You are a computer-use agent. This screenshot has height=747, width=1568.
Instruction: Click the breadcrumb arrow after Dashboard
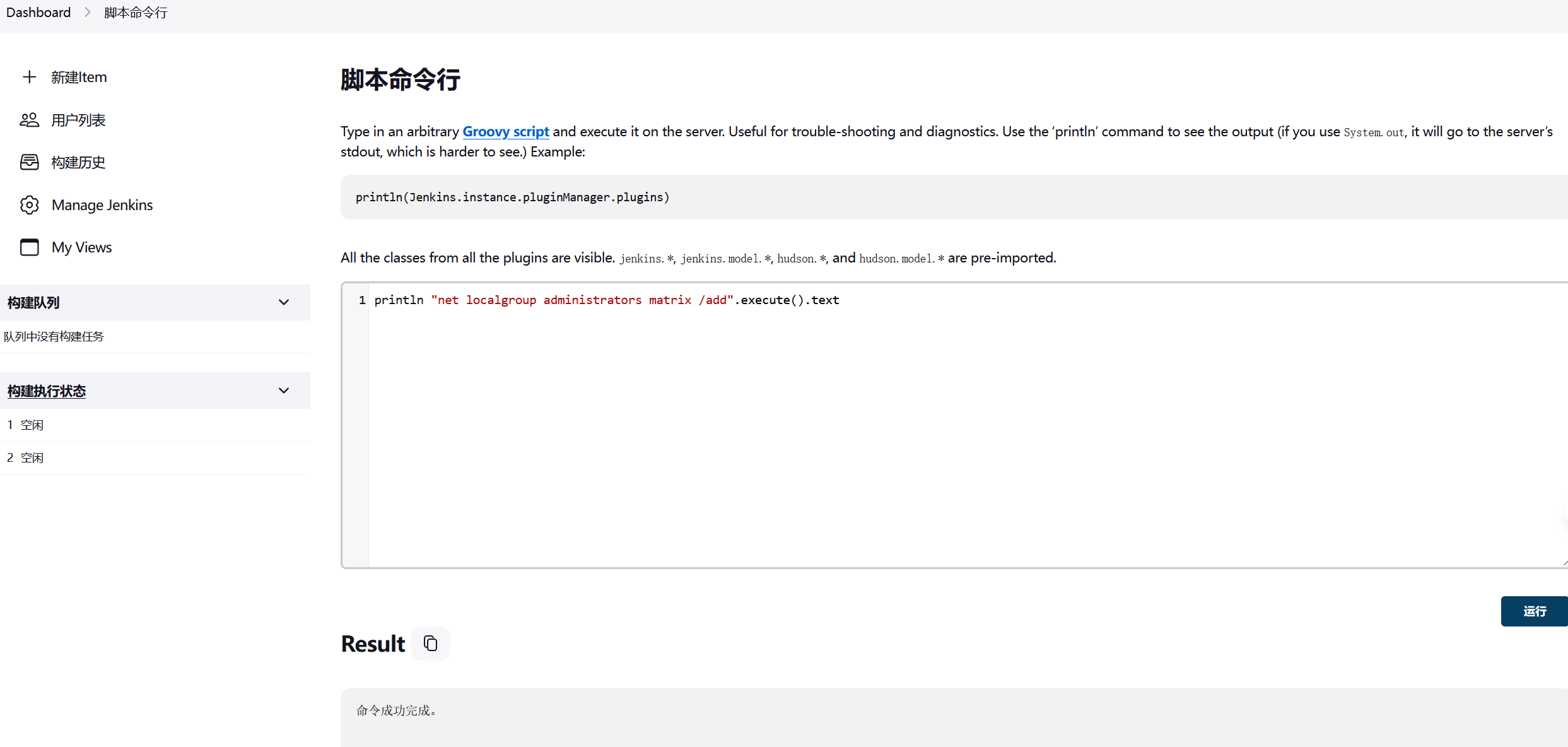point(88,13)
